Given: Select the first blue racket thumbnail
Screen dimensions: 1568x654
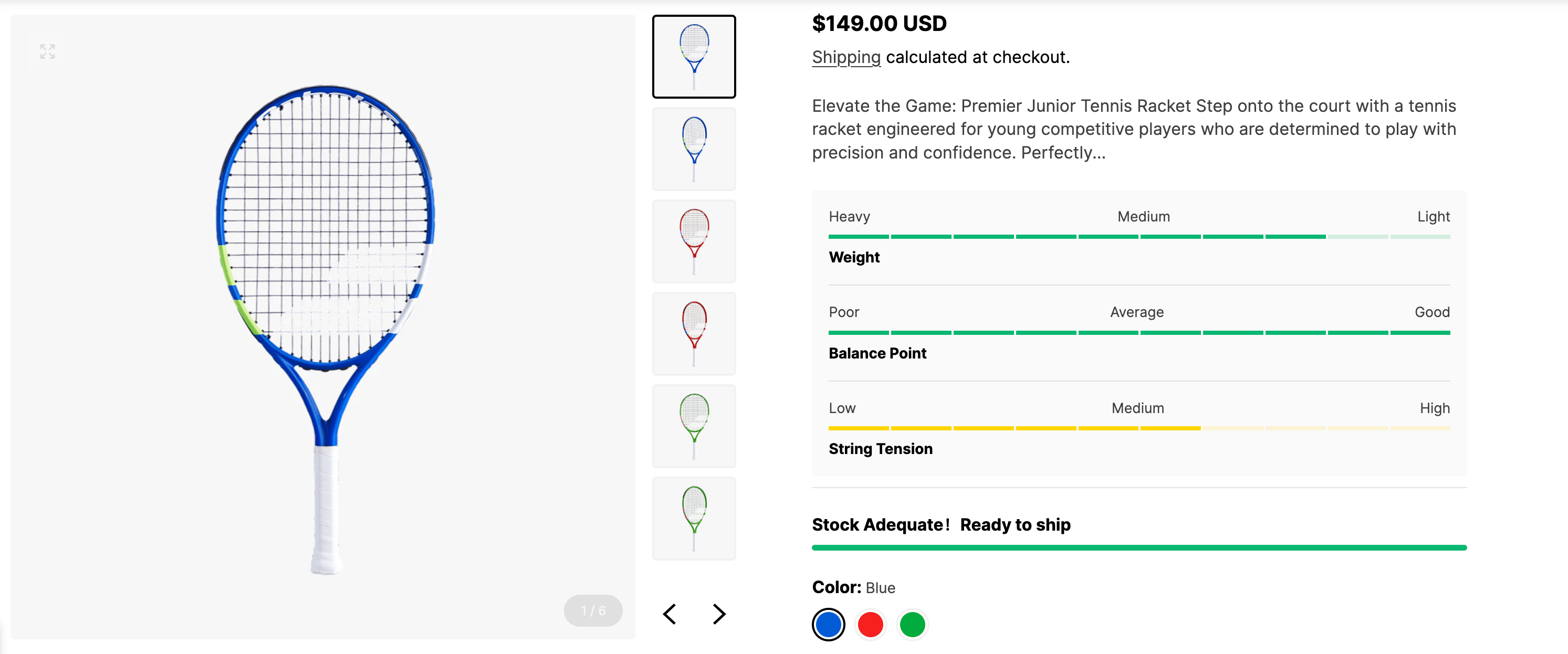Looking at the screenshot, I should pyautogui.click(x=694, y=57).
